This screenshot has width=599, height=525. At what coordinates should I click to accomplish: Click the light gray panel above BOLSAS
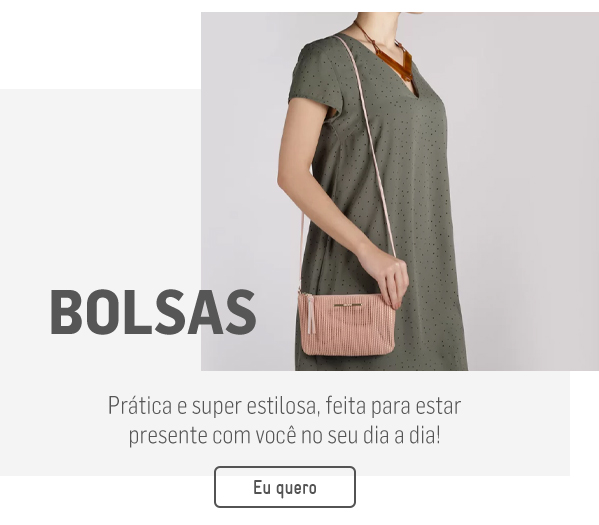coord(100,183)
